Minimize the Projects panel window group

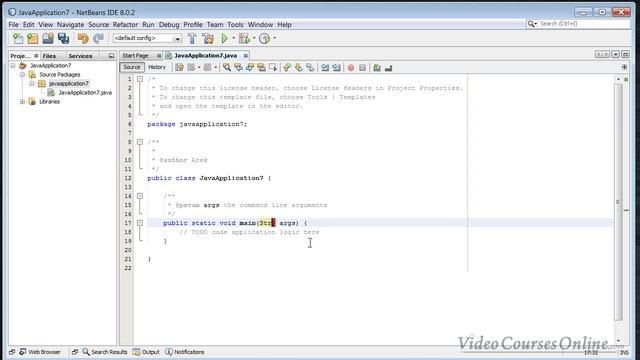(x=111, y=56)
